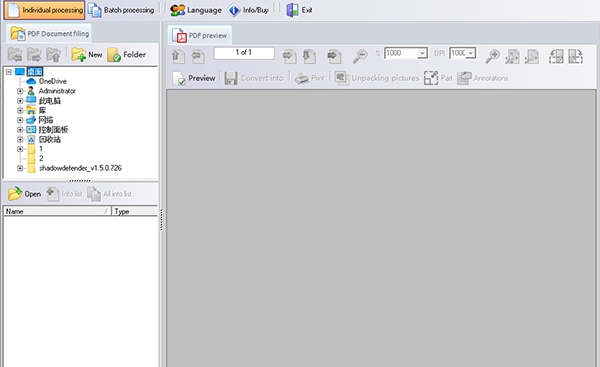This screenshot has width=600, height=367.
Task: Select folder 2 in tree
Action: pos(41,158)
